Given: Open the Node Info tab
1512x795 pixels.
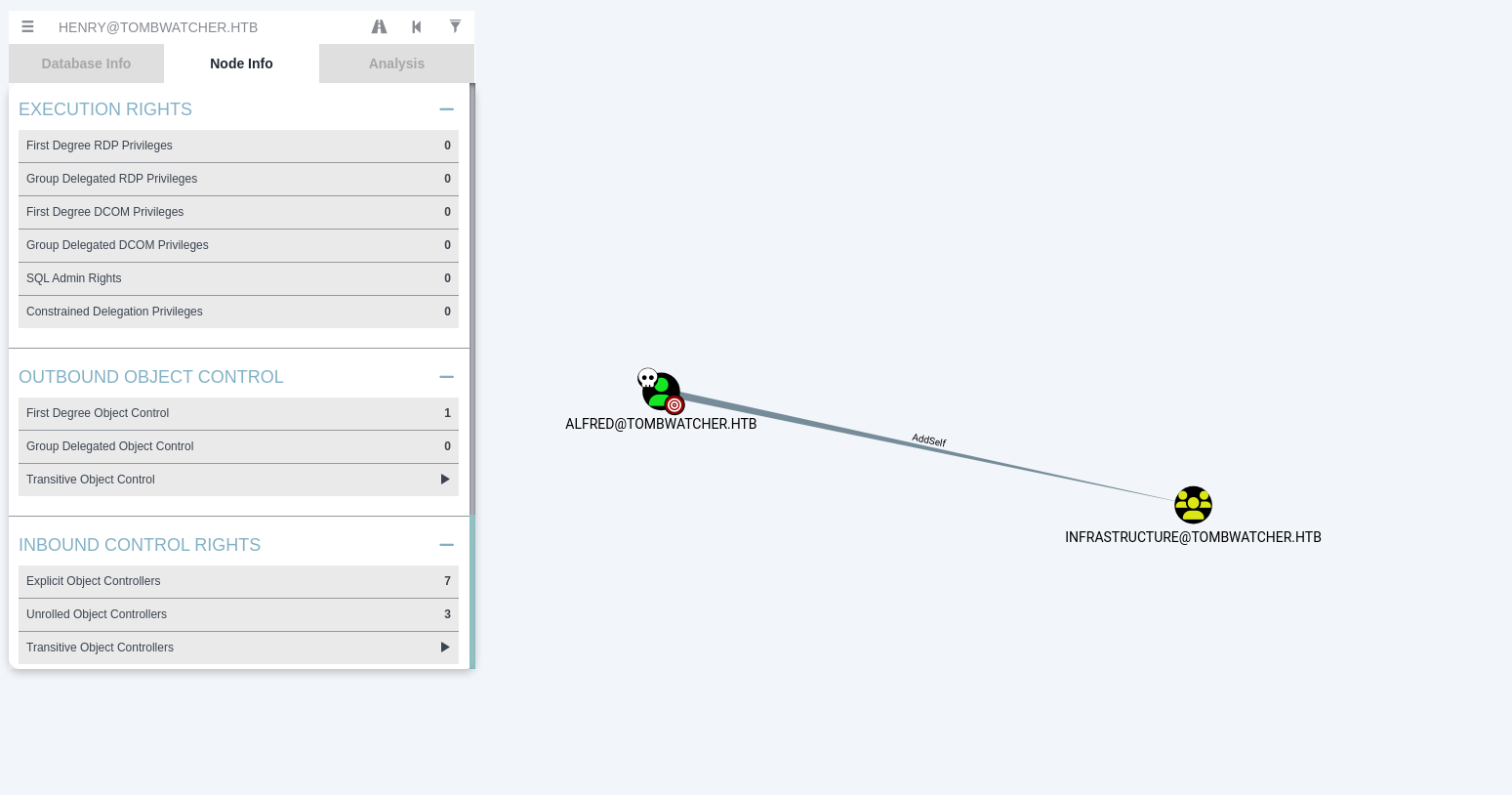Looking at the screenshot, I should pos(241,63).
